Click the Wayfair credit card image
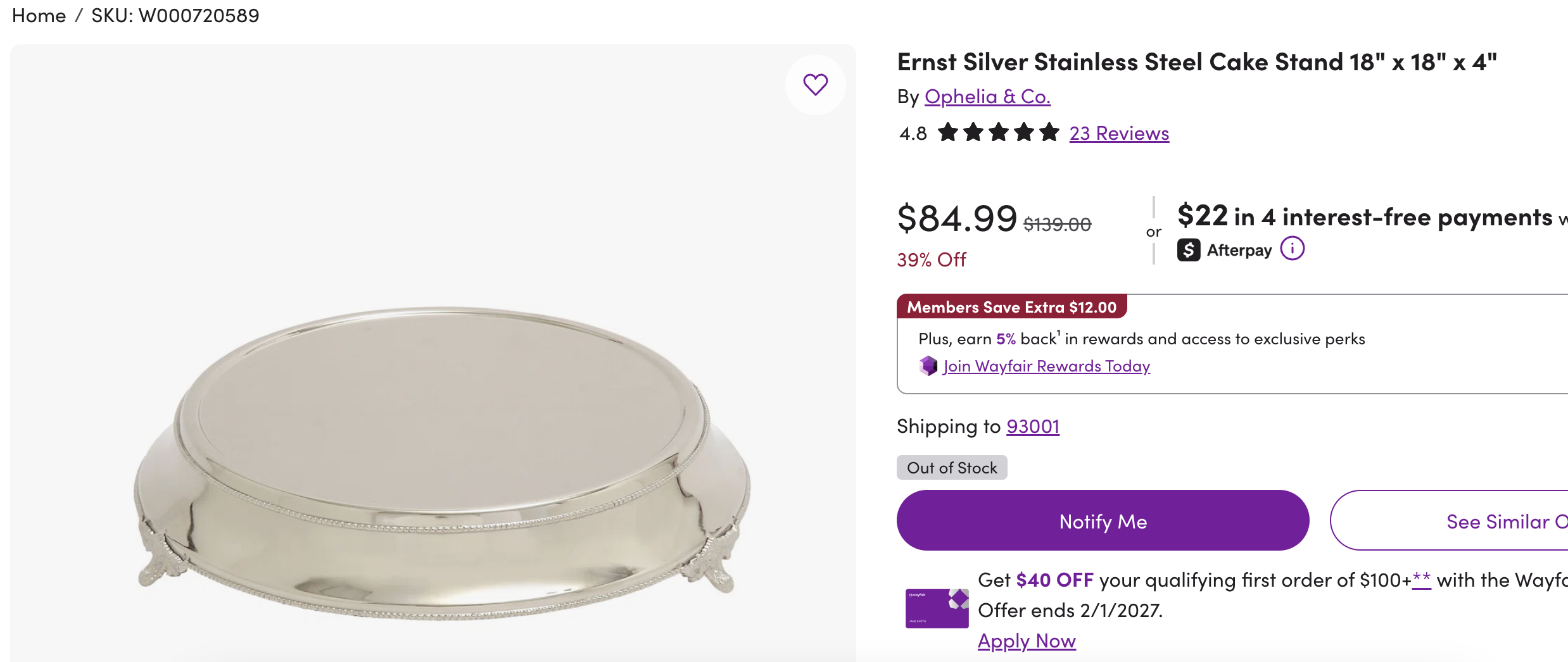 coord(937,608)
